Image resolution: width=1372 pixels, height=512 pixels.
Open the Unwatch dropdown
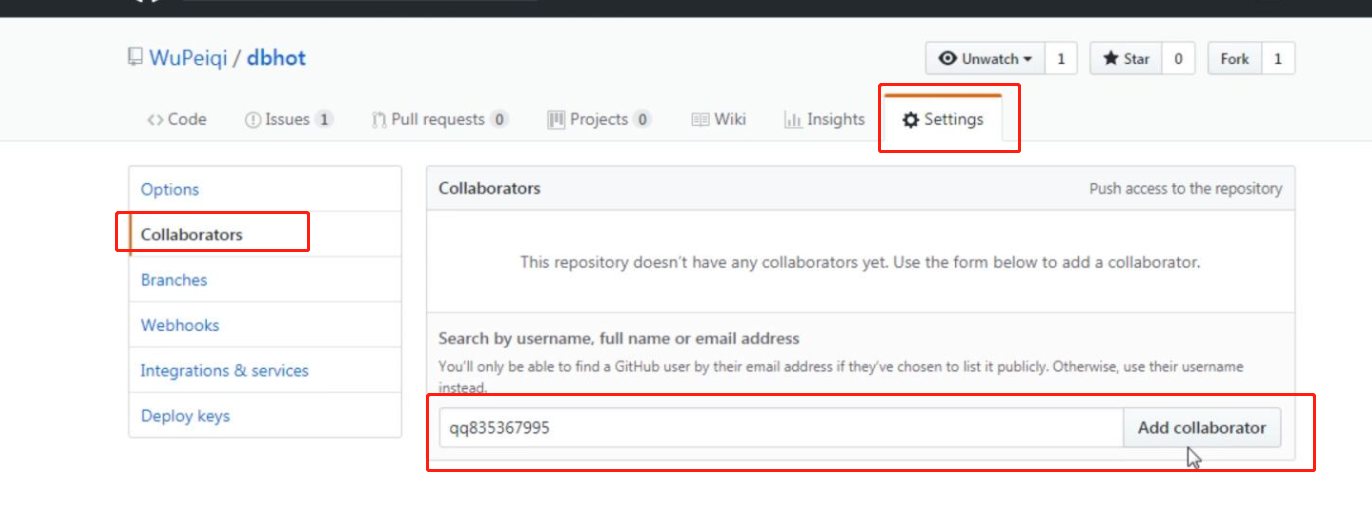pos(985,59)
